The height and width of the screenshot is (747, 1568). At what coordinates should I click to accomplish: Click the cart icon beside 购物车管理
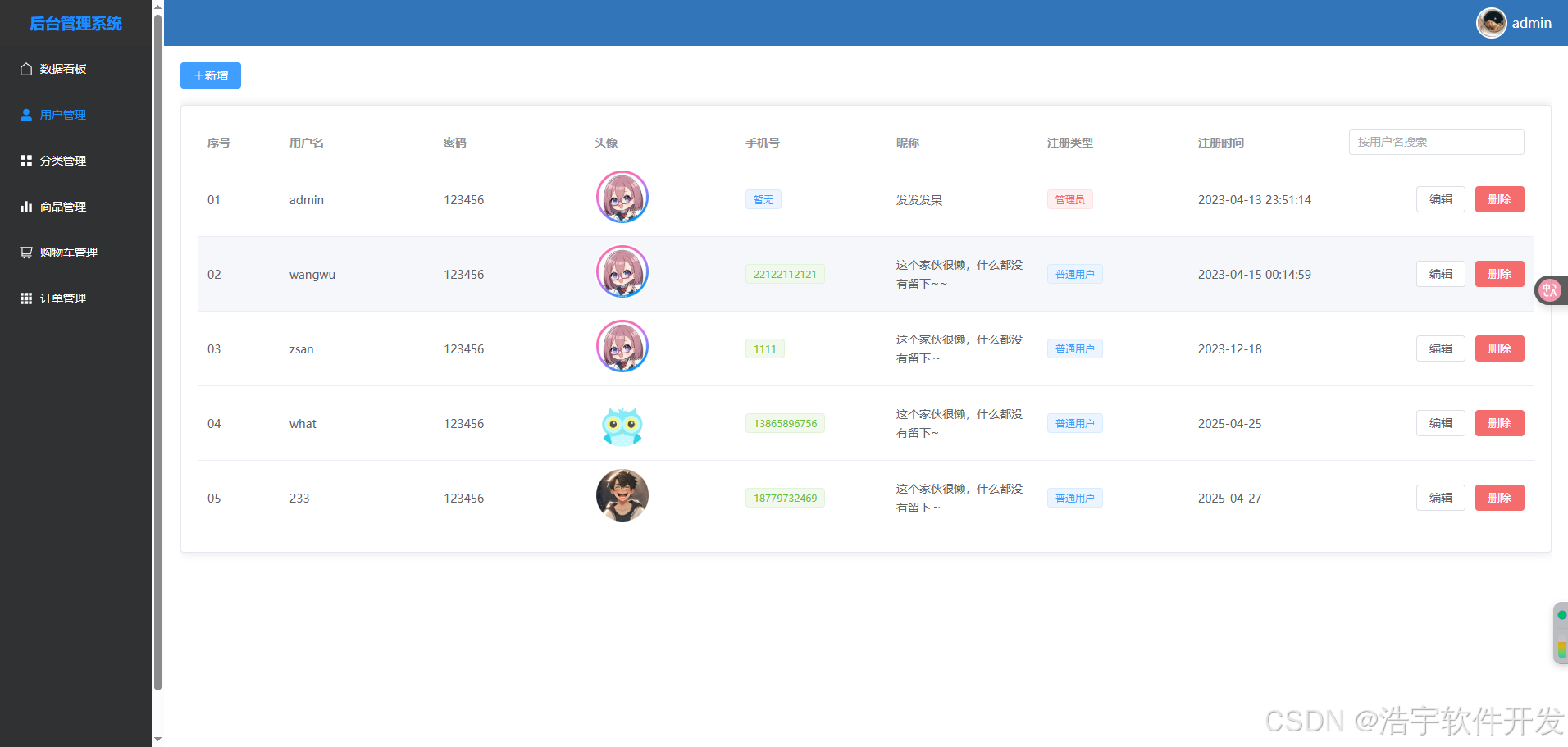tap(26, 253)
